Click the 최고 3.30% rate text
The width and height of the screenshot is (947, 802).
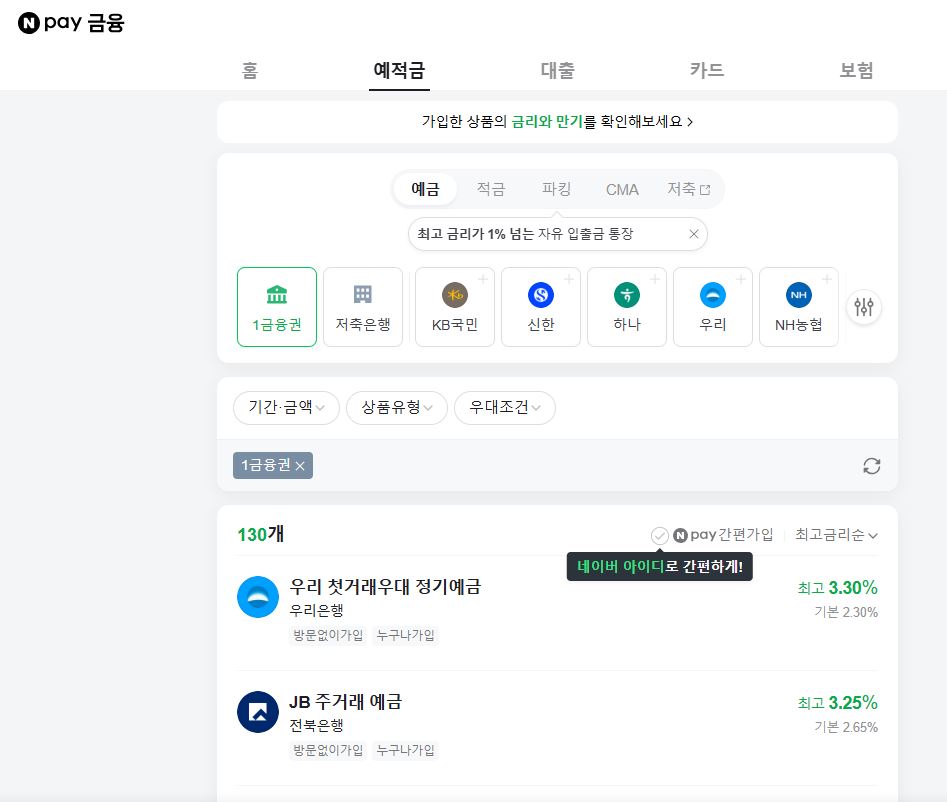837,588
